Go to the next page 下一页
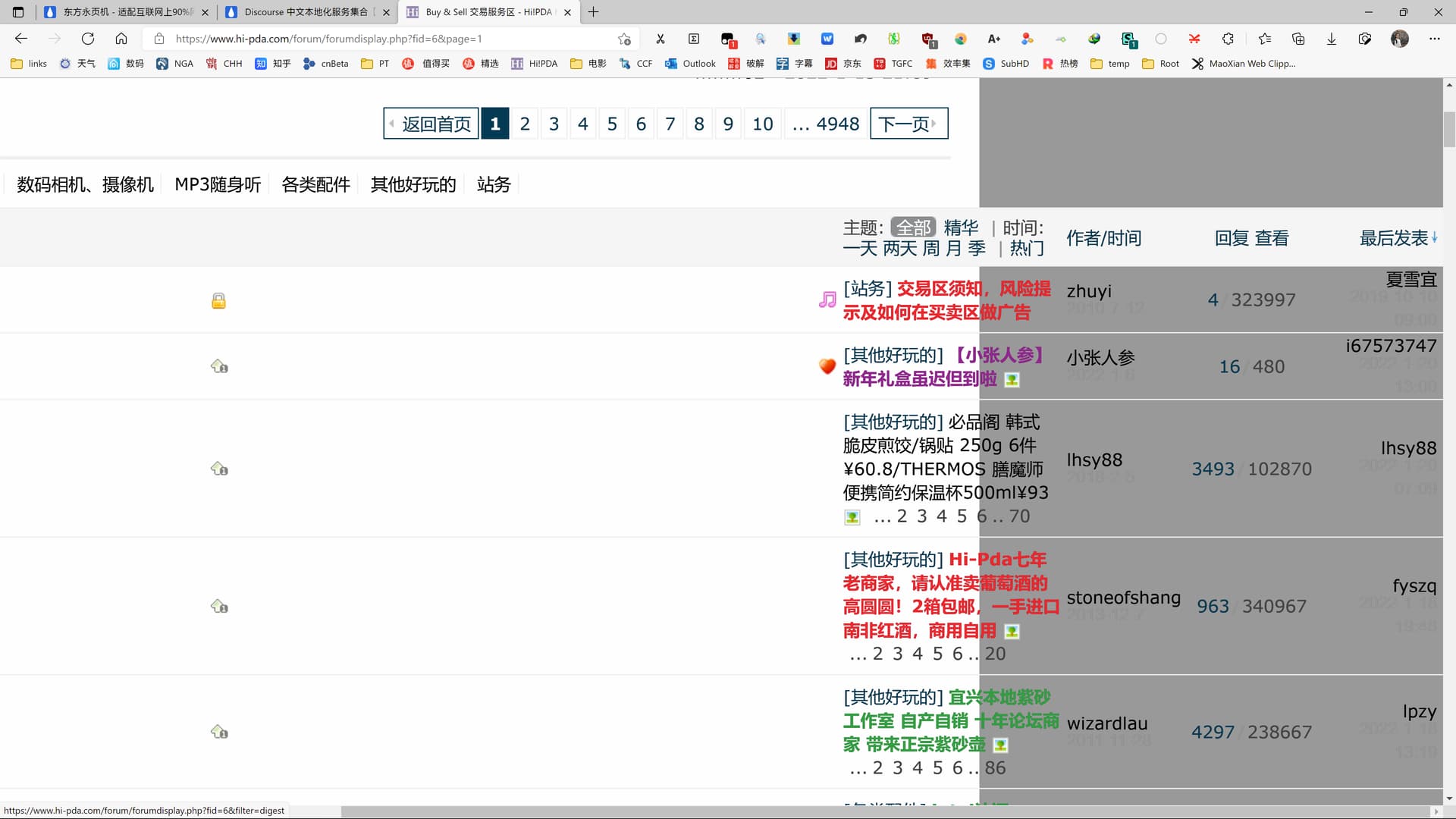 point(908,124)
